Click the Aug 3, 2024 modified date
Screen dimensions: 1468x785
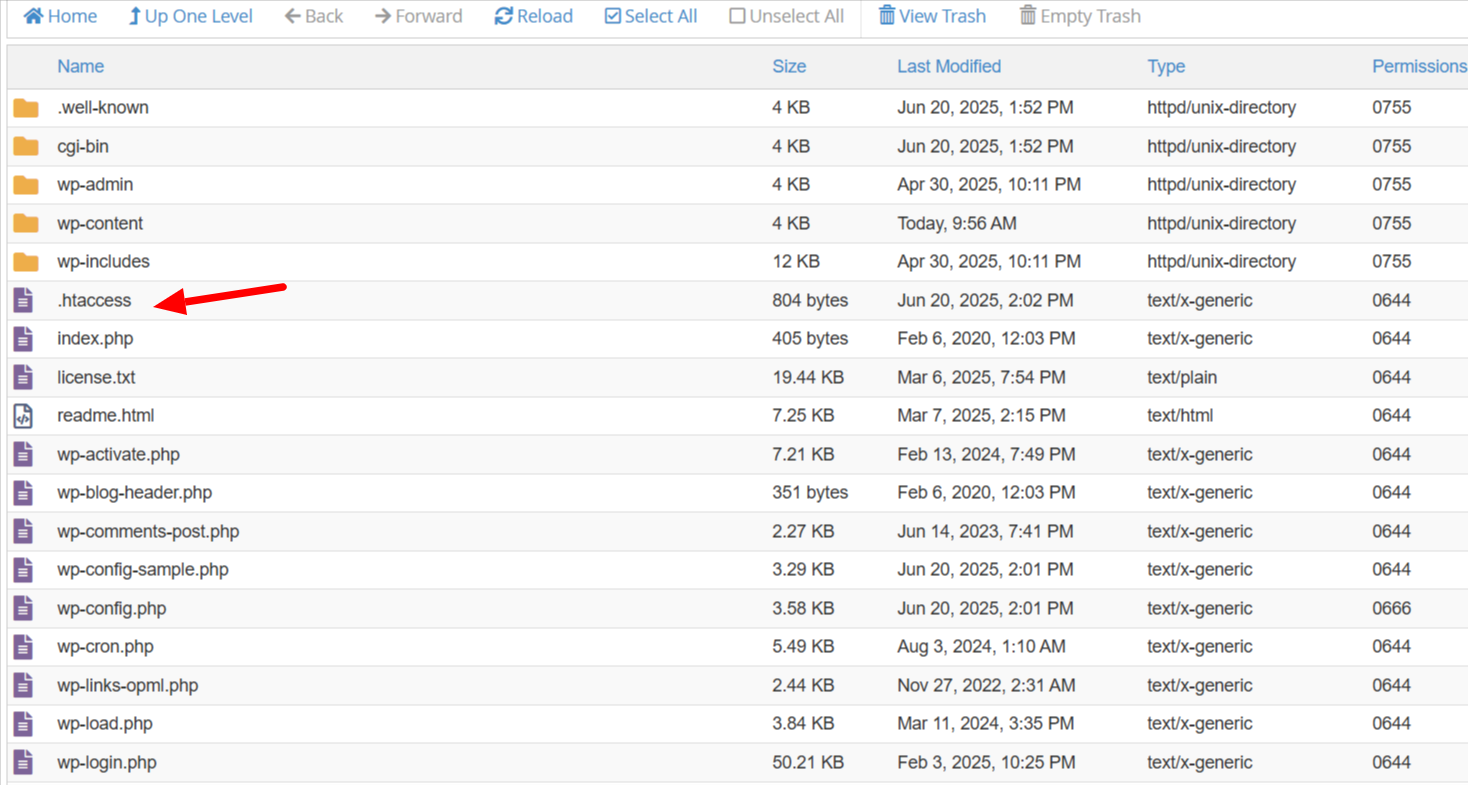coord(981,646)
